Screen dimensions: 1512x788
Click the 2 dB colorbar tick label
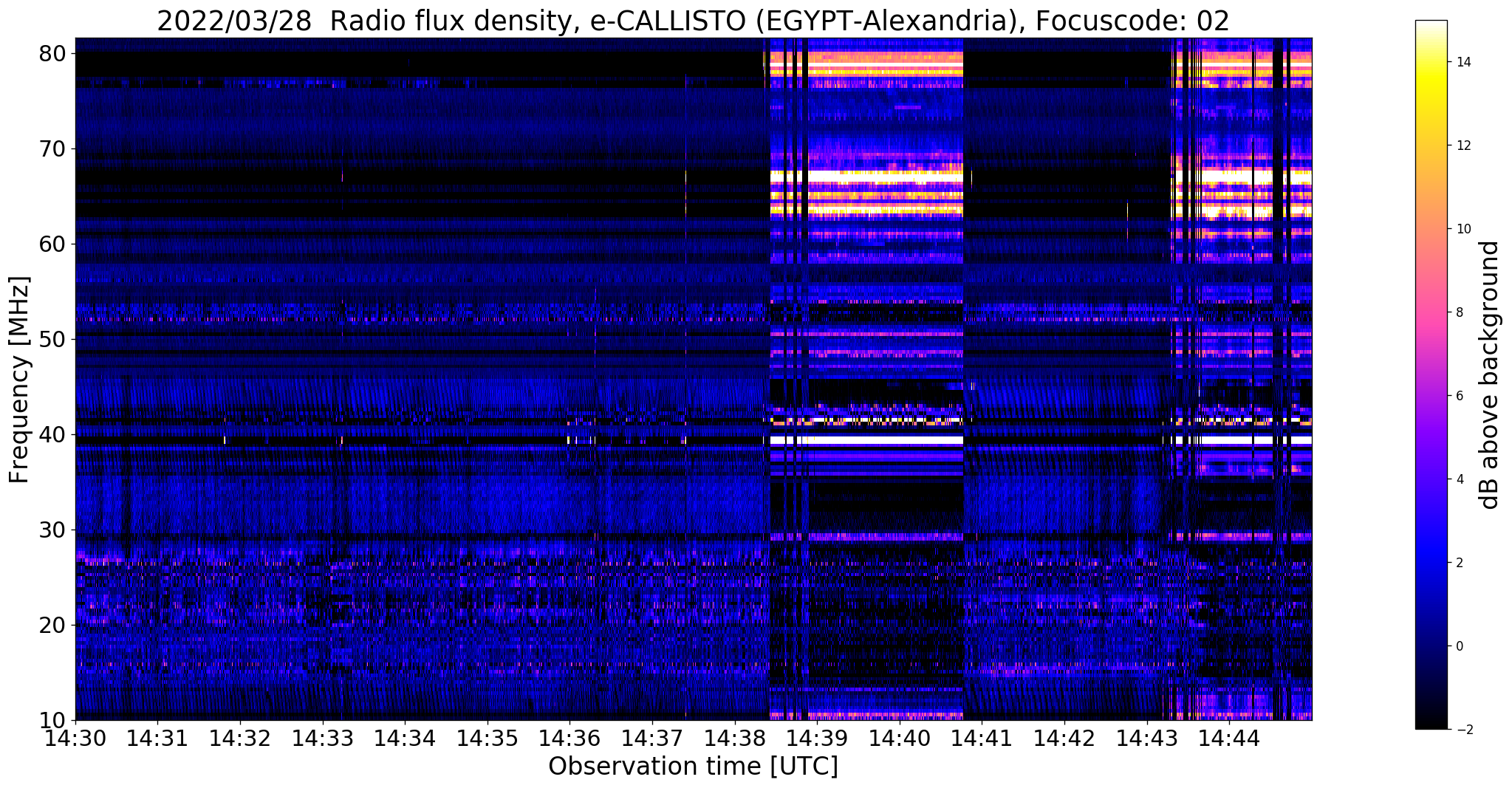(1459, 563)
